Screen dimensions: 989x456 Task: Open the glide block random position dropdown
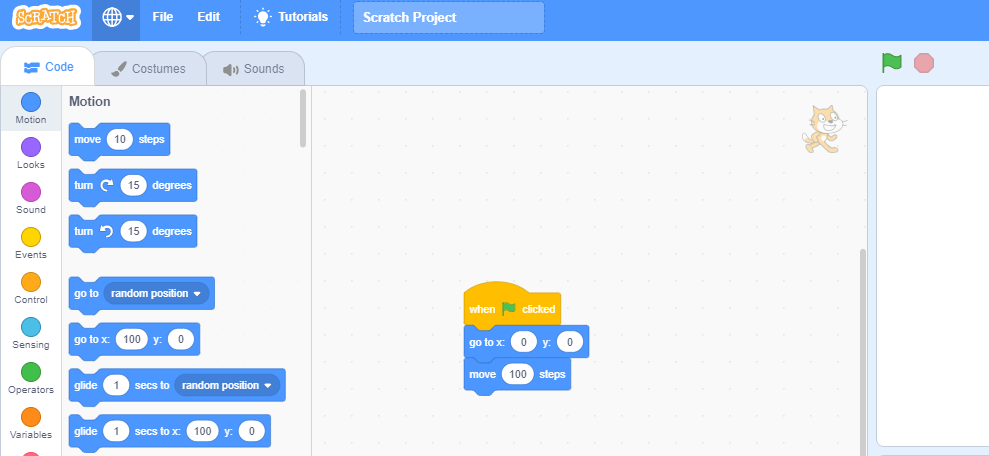pyautogui.click(x=228, y=386)
